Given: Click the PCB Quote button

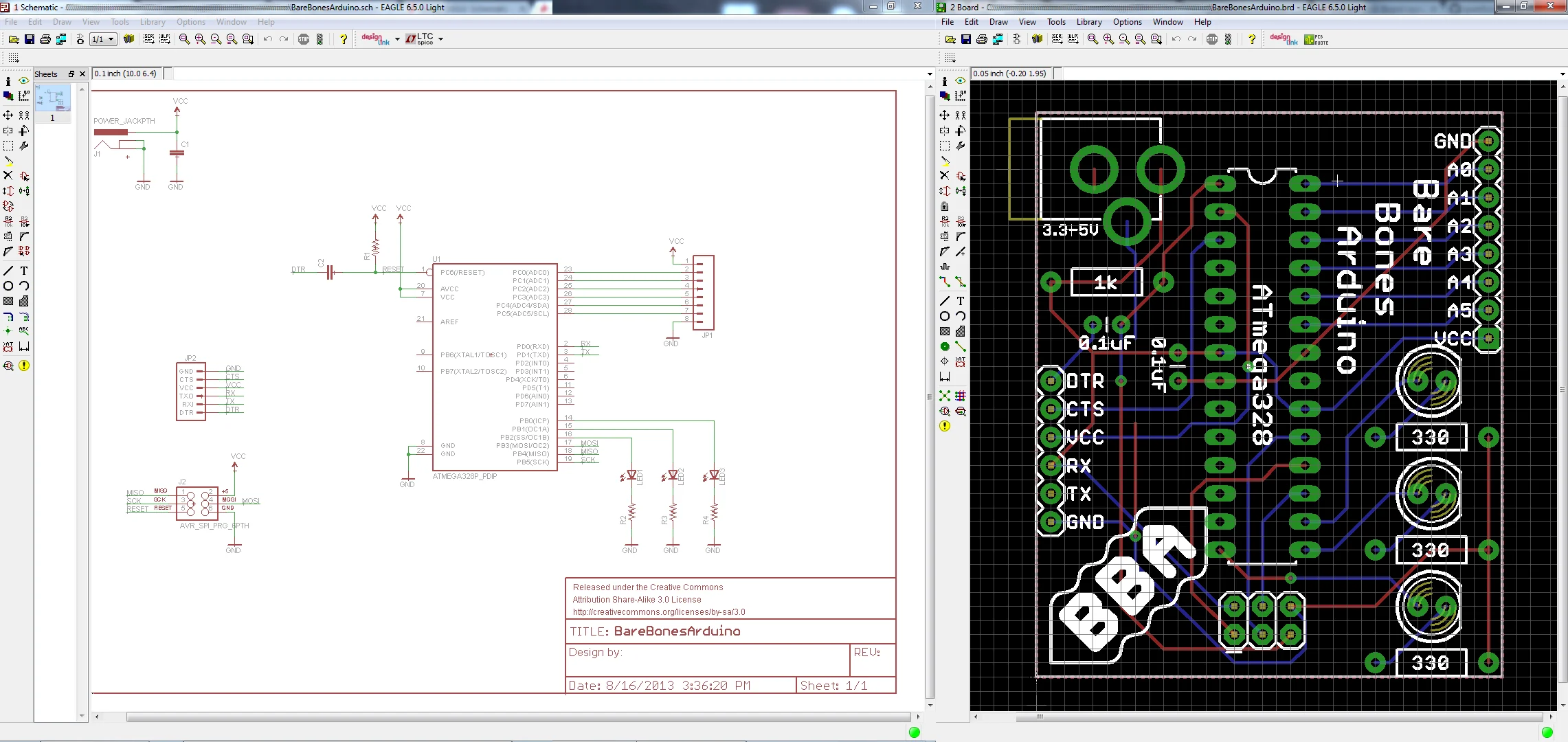Looking at the screenshot, I should [x=1316, y=39].
